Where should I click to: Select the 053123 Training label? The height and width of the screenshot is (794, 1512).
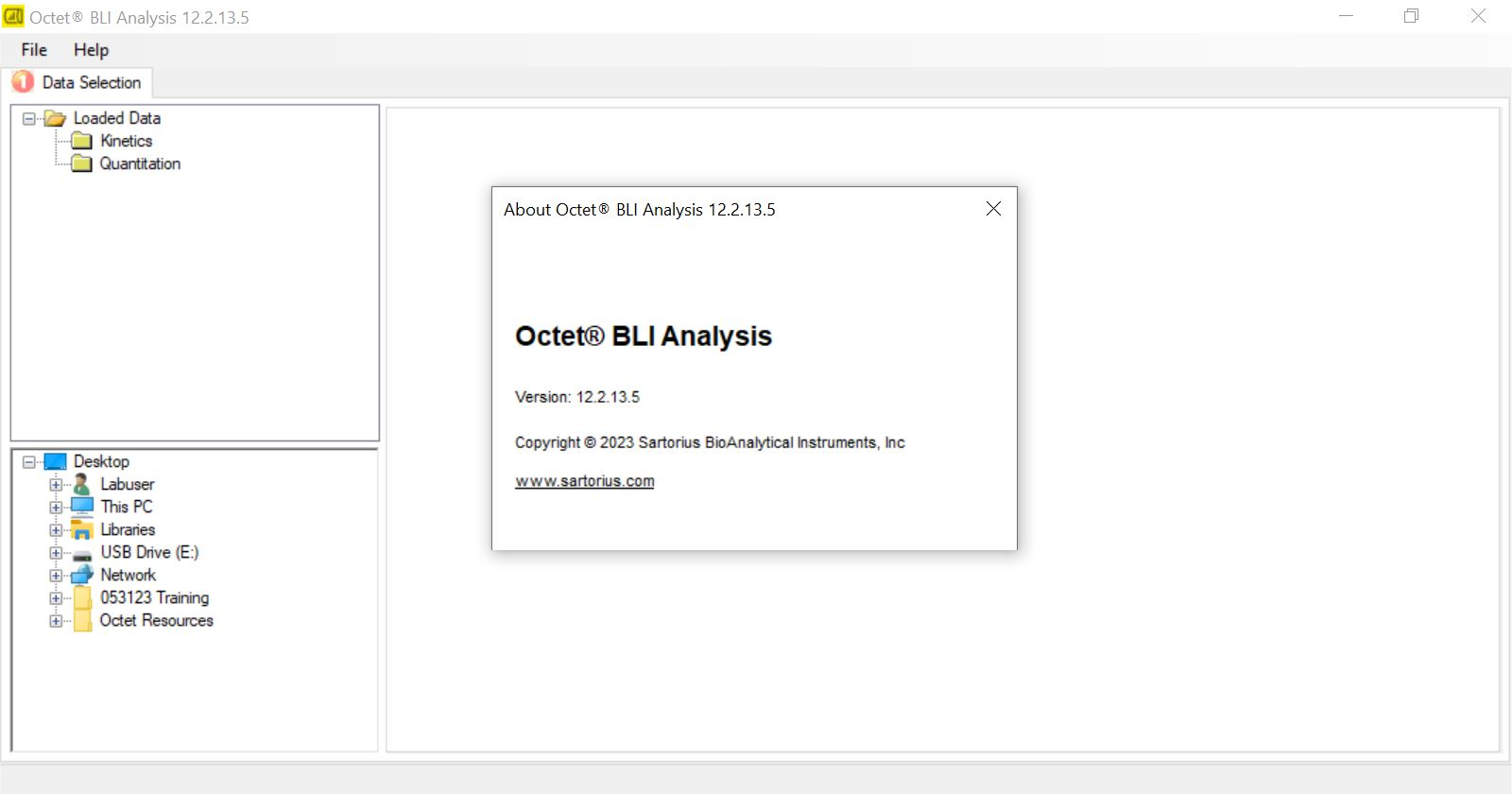tap(155, 597)
